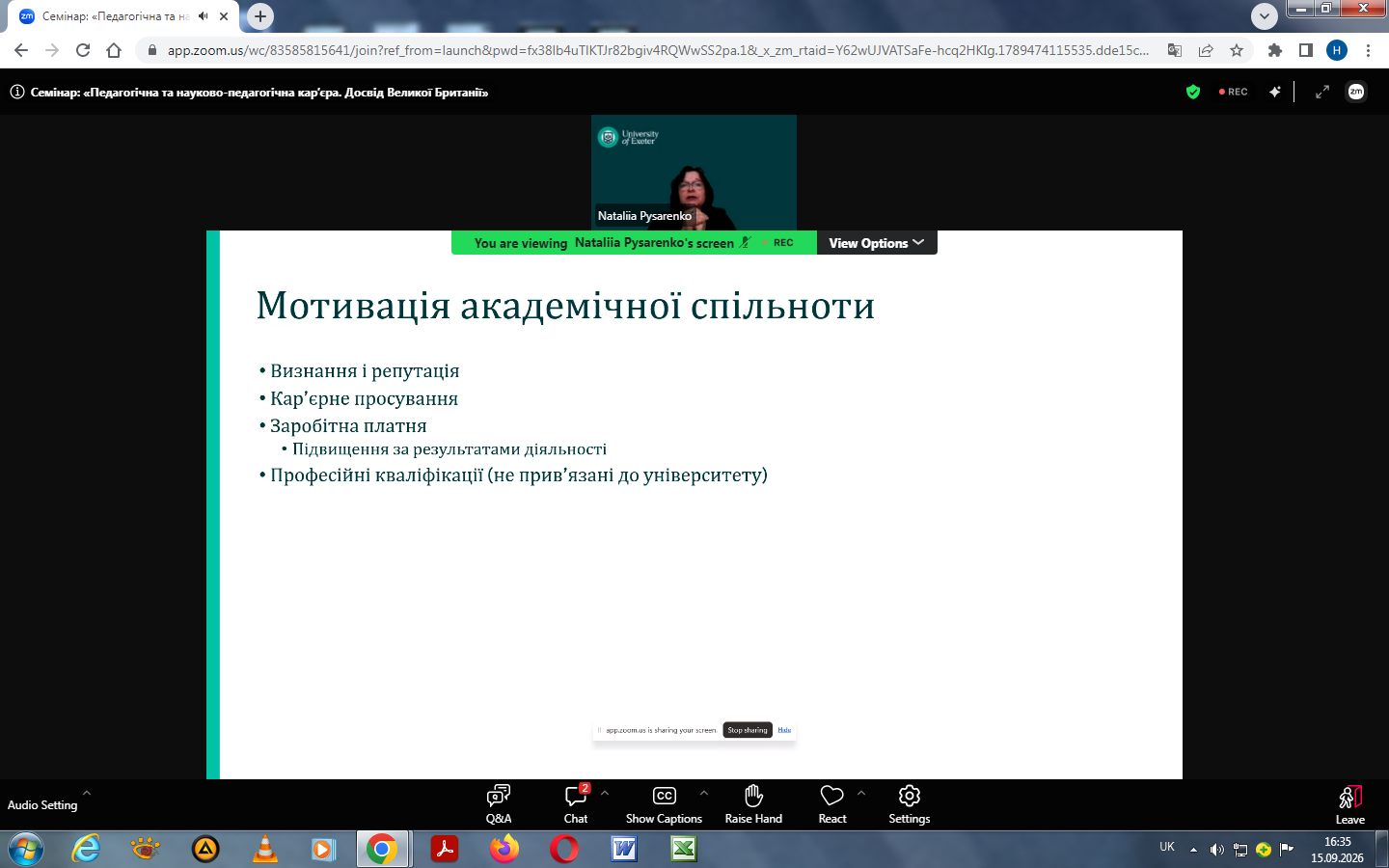Open the browser home page
The height and width of the screenshot is (868, 1389).
pyautogui.click(x=114, y=50)
